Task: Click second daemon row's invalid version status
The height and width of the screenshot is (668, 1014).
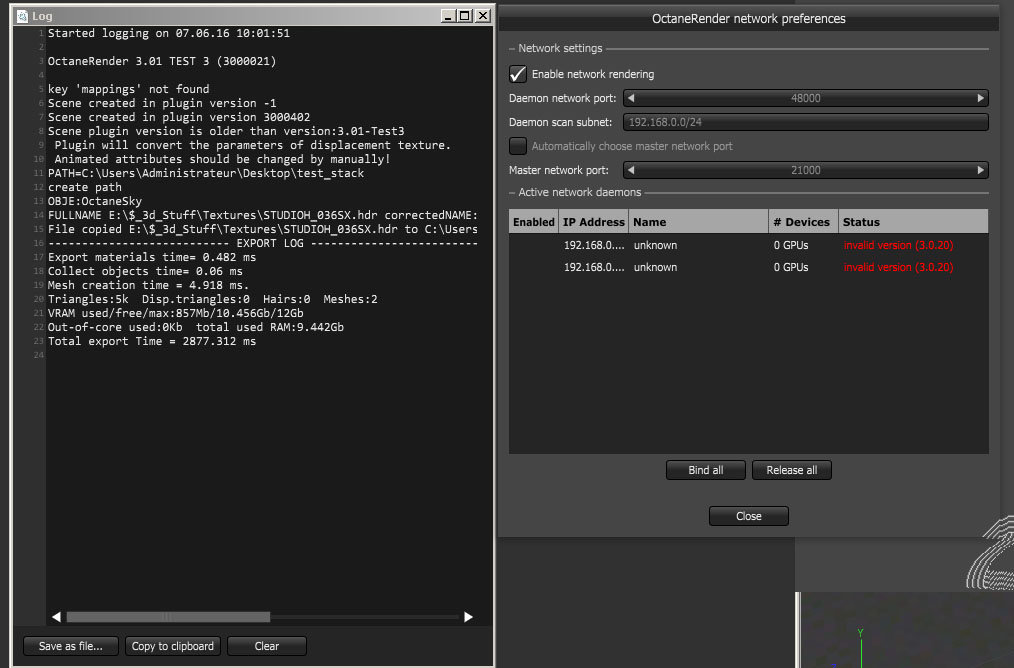Action: point(898,267)
